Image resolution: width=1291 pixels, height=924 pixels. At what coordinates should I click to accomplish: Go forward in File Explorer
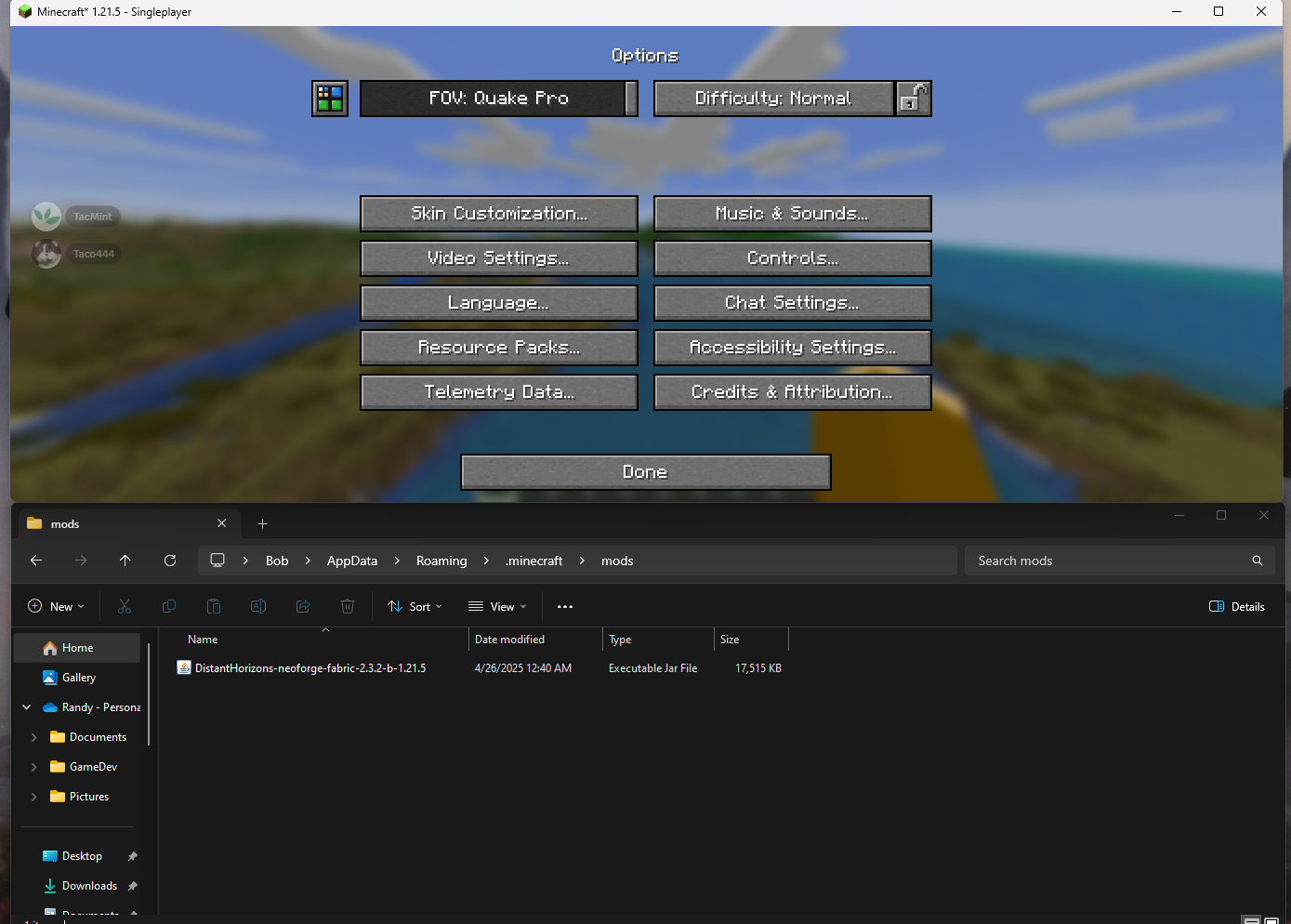81,561
